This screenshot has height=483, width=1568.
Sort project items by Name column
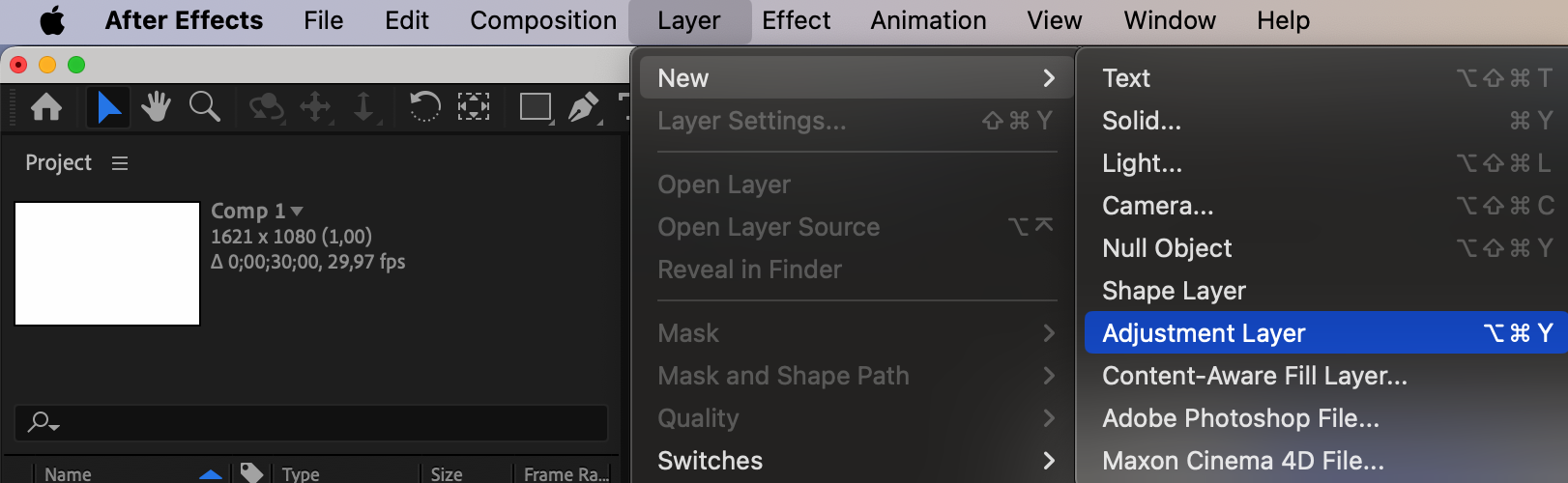pyautogui.click(x=68, y=473)
